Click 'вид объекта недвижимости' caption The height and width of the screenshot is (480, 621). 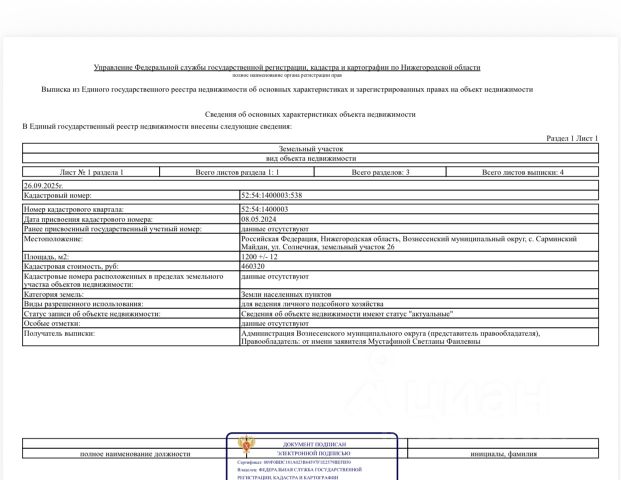click(310, 158)
